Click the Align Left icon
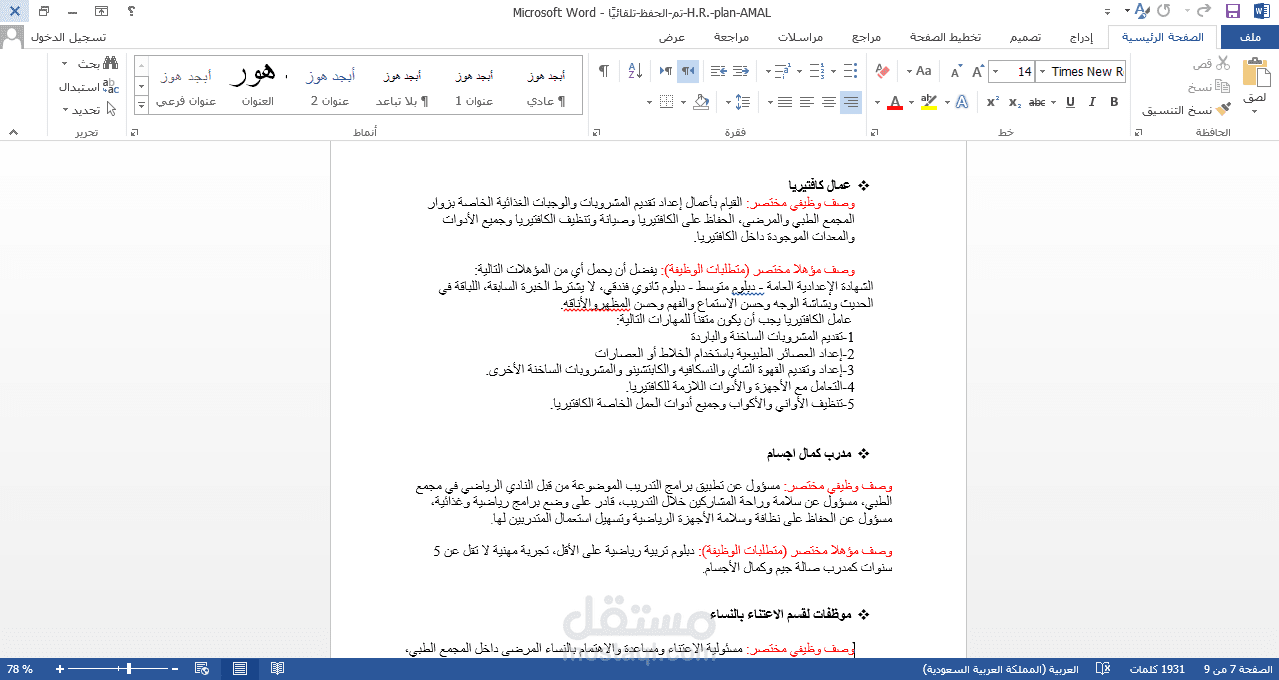The width and height of the screenshot is (1279, 680). point(806,102)
